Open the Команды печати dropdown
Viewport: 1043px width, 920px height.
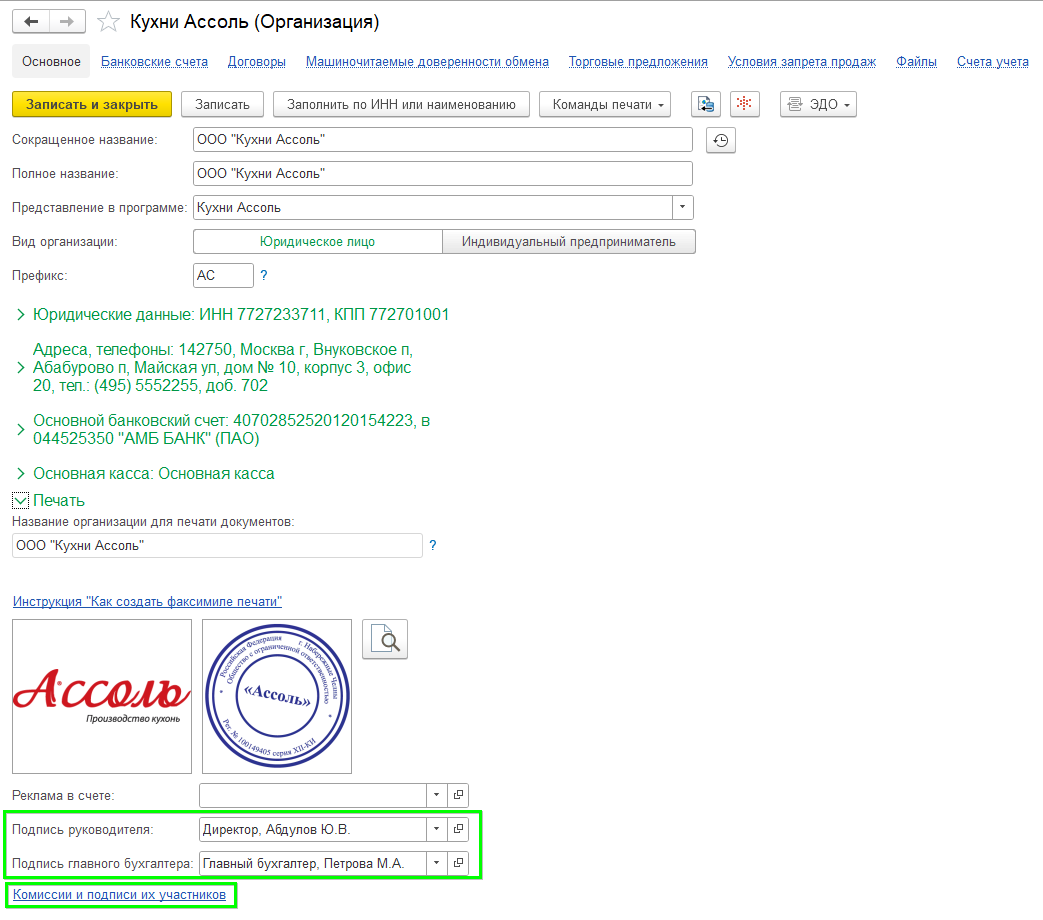(605, 104)
